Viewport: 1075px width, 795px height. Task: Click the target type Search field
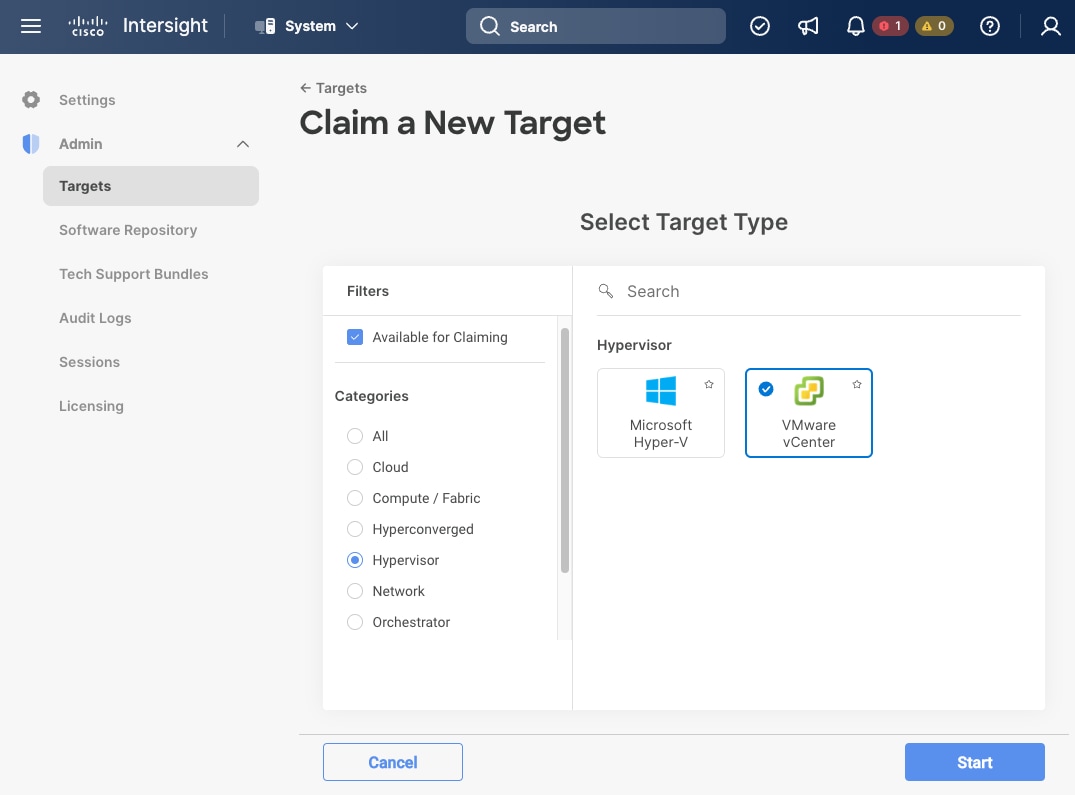809,291
